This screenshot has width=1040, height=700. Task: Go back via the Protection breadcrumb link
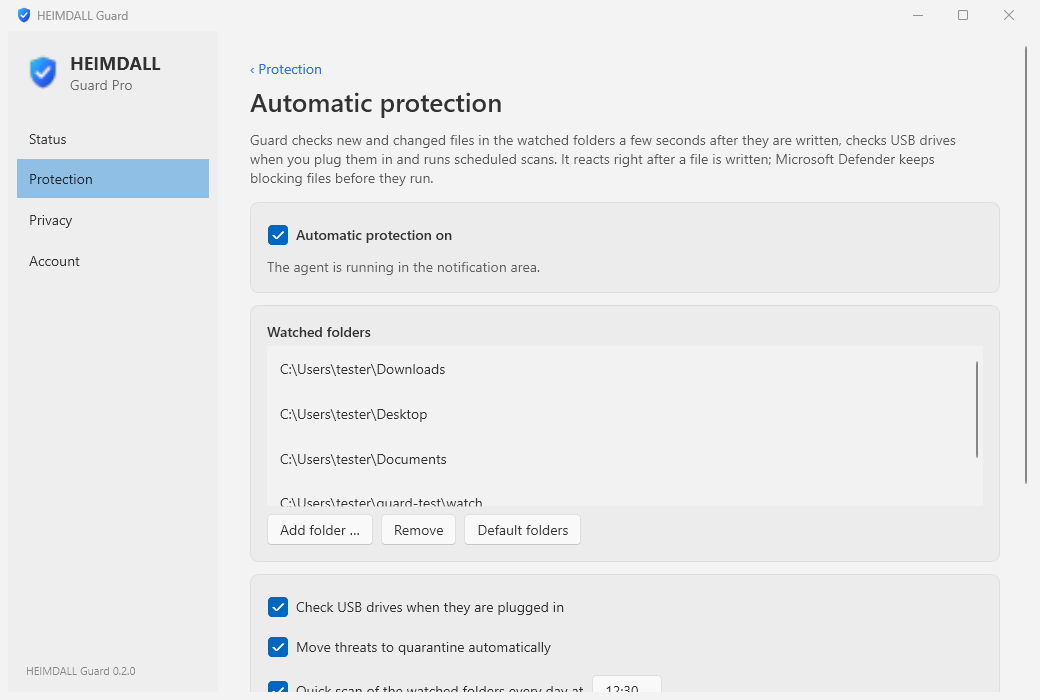click(x=286, y=69)
